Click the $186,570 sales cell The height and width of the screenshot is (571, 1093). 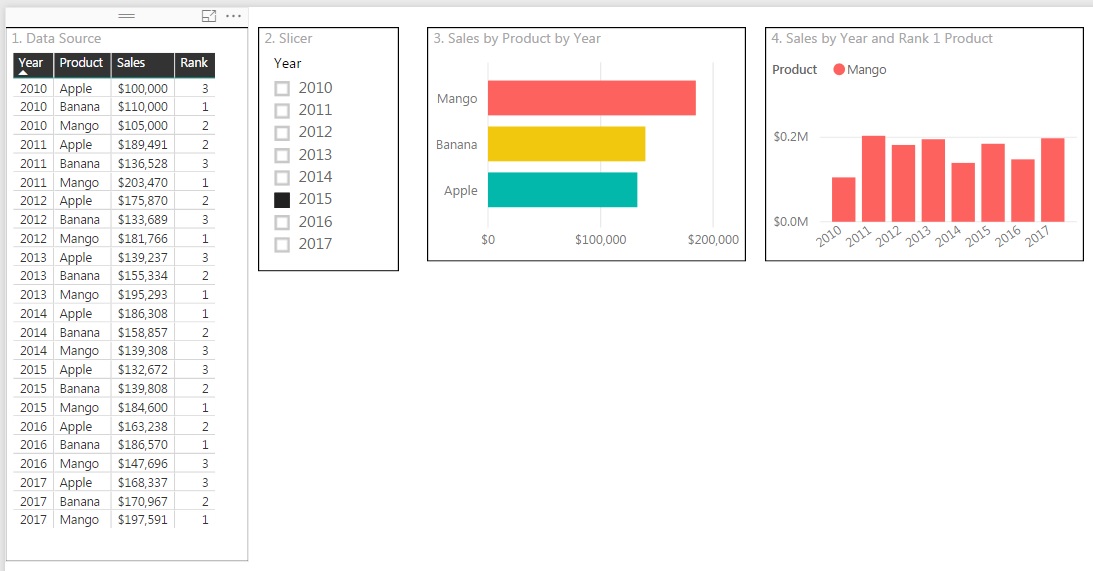[x=142, y=445]
